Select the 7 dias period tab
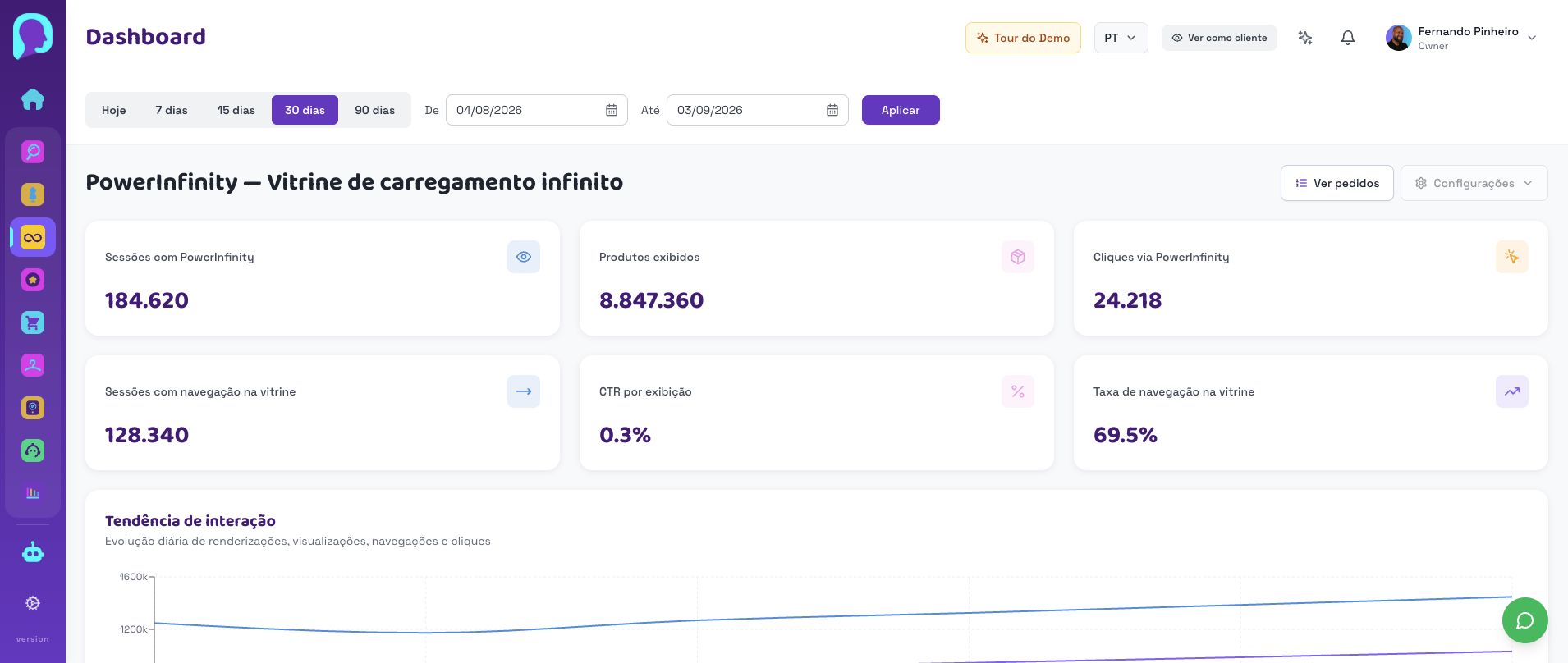The height and width of the screenshot is (663, 1568). 172,110
